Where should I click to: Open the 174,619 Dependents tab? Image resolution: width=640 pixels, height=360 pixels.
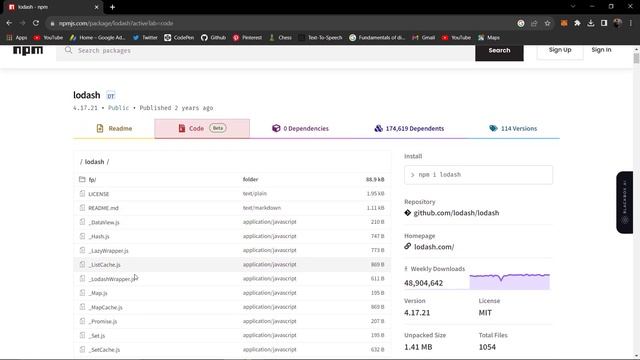(x=409, y=129)
